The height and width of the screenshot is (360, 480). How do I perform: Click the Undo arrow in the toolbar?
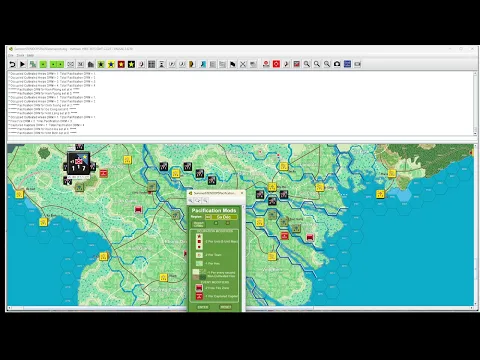point(12,64)
